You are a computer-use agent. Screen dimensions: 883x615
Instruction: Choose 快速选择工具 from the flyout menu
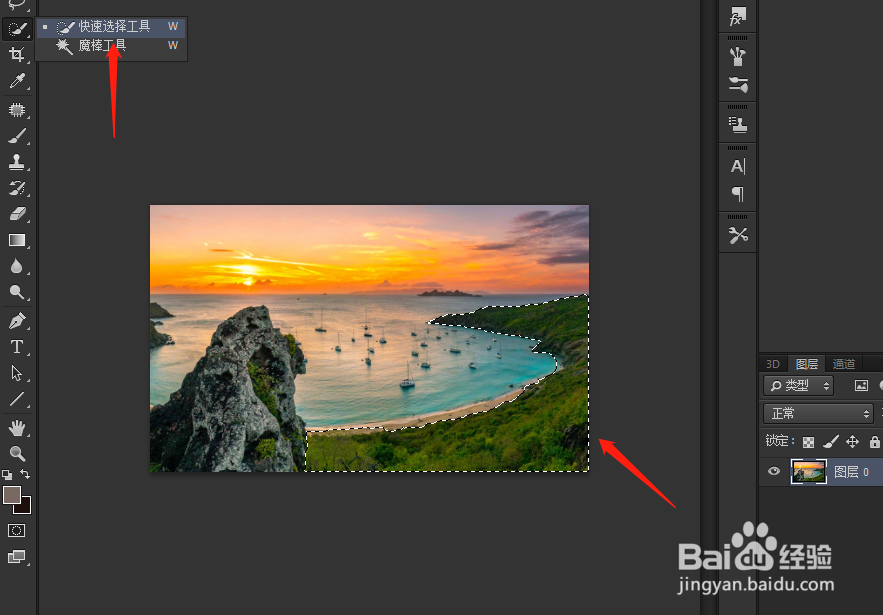112,26
